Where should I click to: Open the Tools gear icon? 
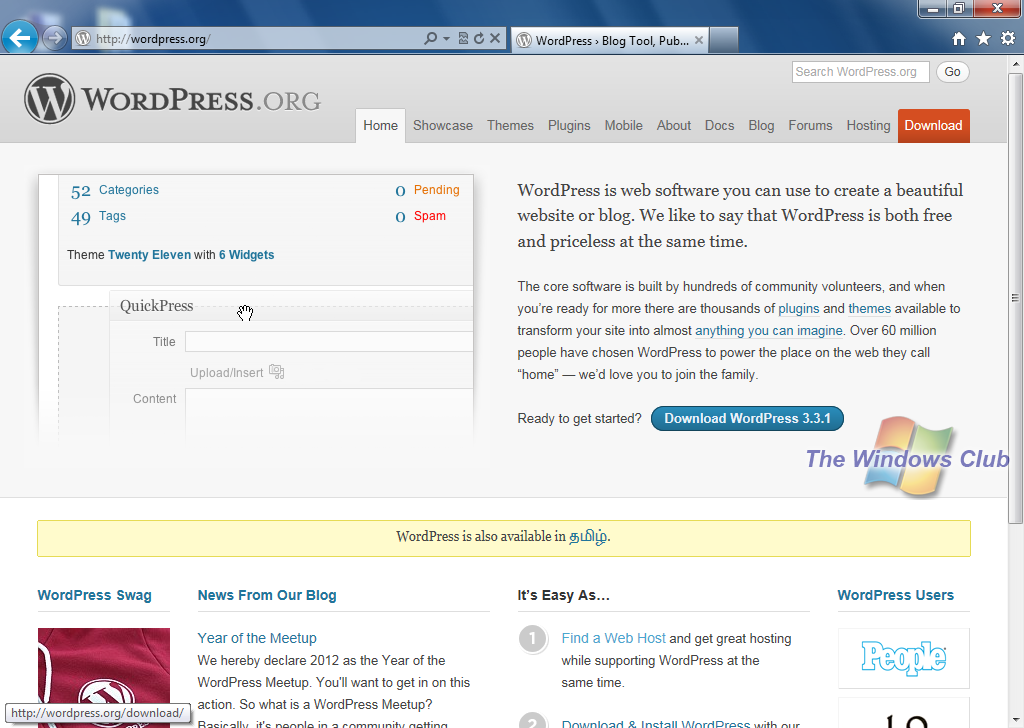1008,39
